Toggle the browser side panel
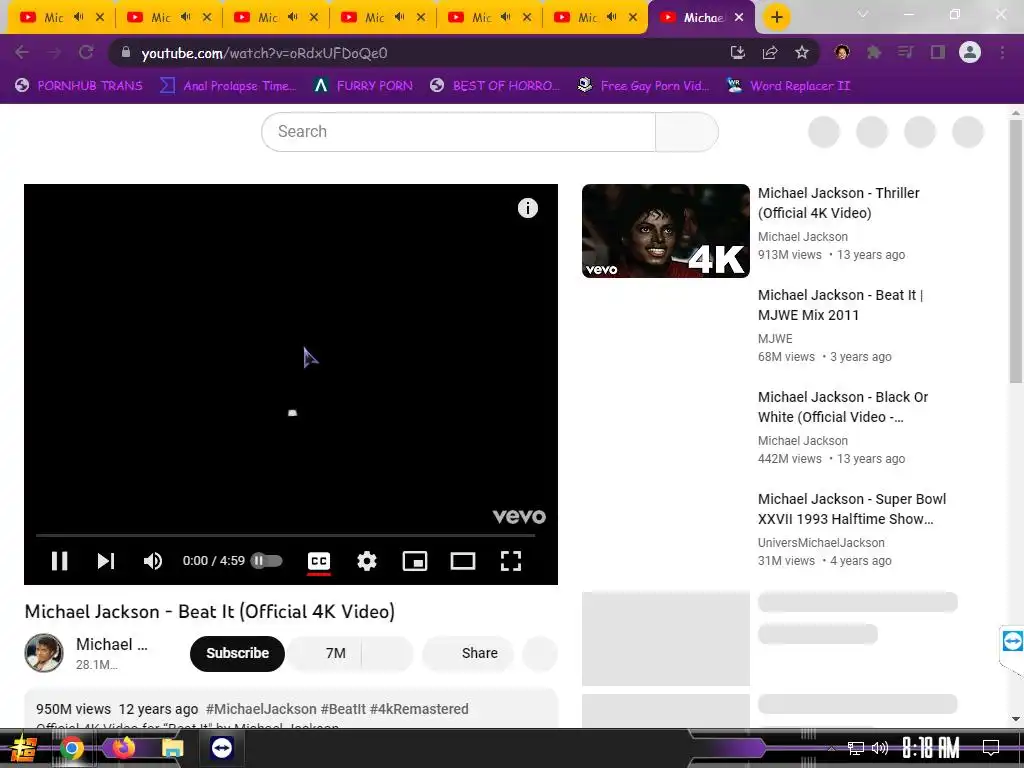 click(938, 53)
